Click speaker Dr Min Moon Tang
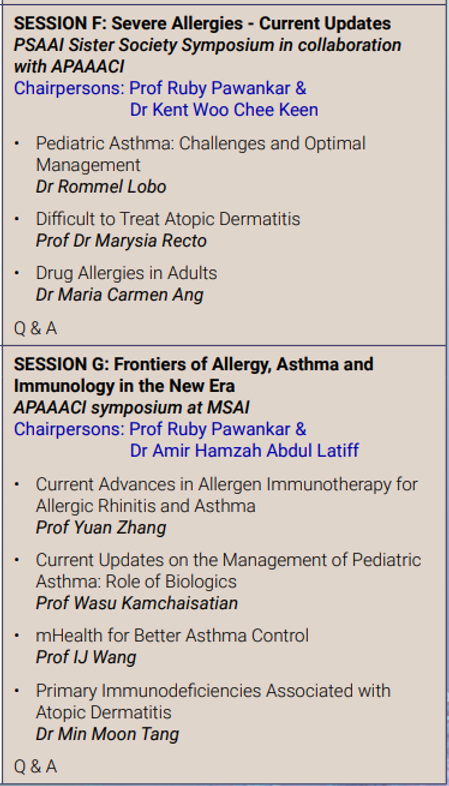Image resolution: width=449 pixels, height=786 pixels. (x=107, y=734)
